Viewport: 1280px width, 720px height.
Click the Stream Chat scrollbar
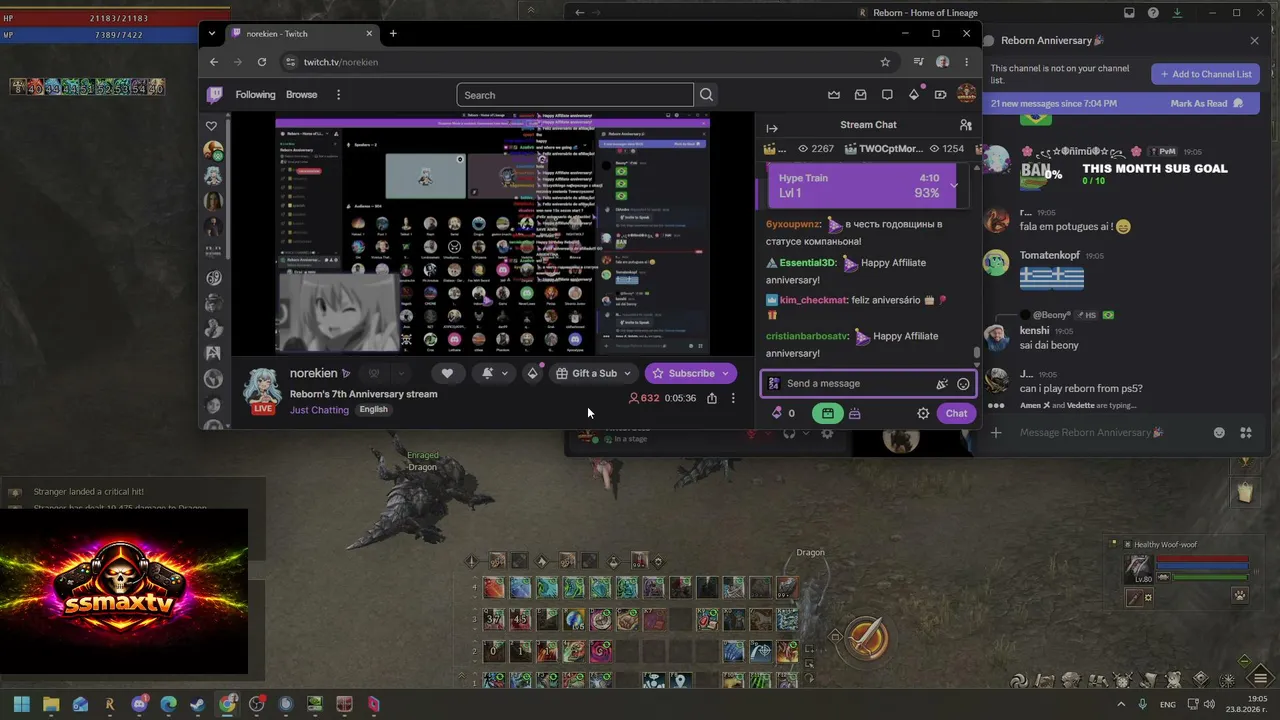pos(977,354)
